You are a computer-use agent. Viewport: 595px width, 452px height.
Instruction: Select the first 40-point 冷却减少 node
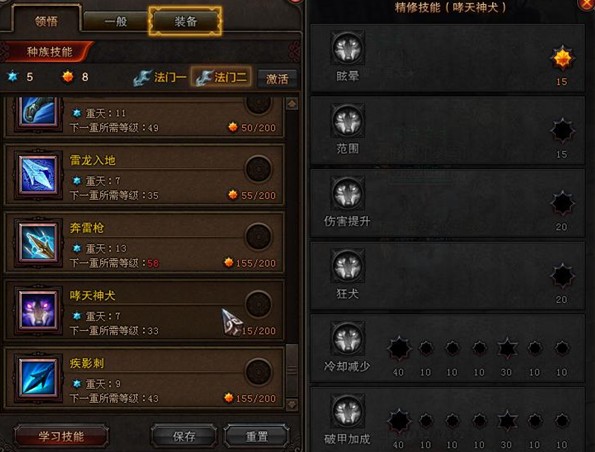pyautogui.click(x=399, y=348)
